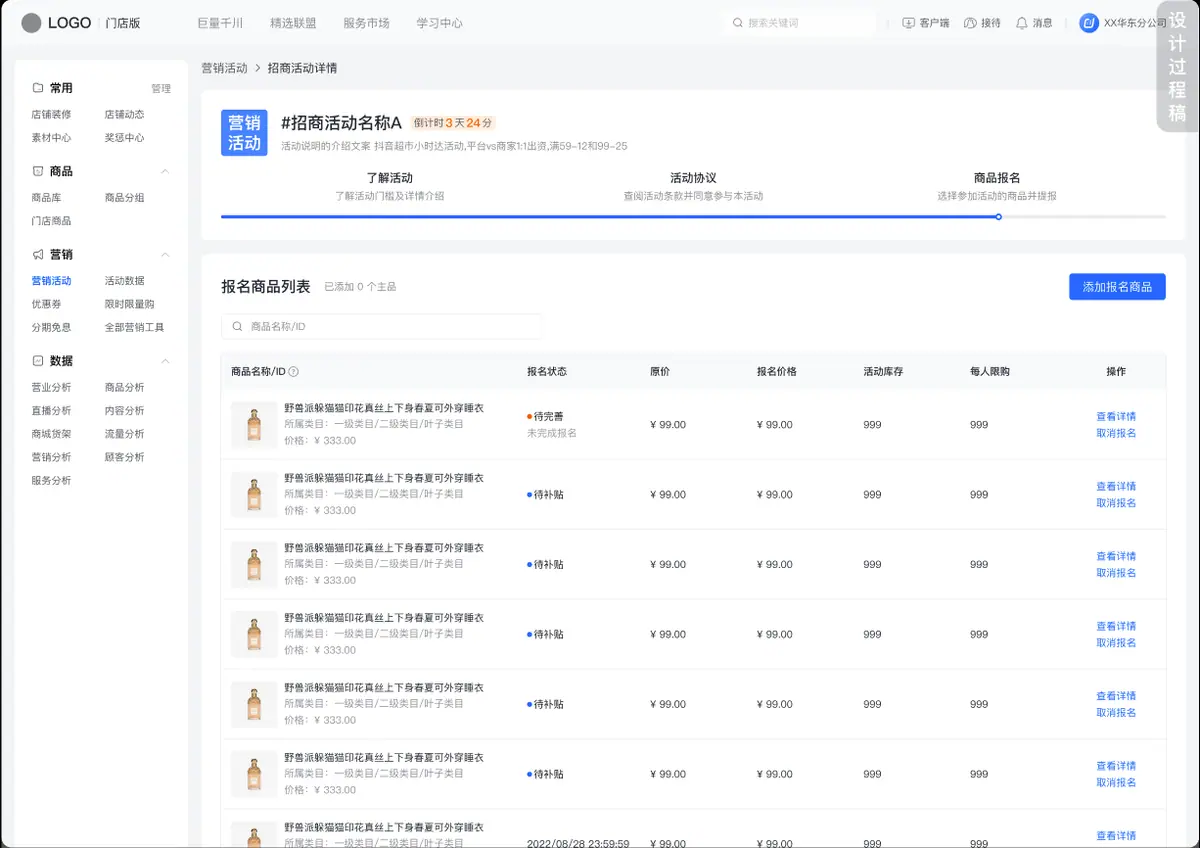Collapse the 营销 sidebar section
1200x848 pixels.
click(x=166, y=254)
